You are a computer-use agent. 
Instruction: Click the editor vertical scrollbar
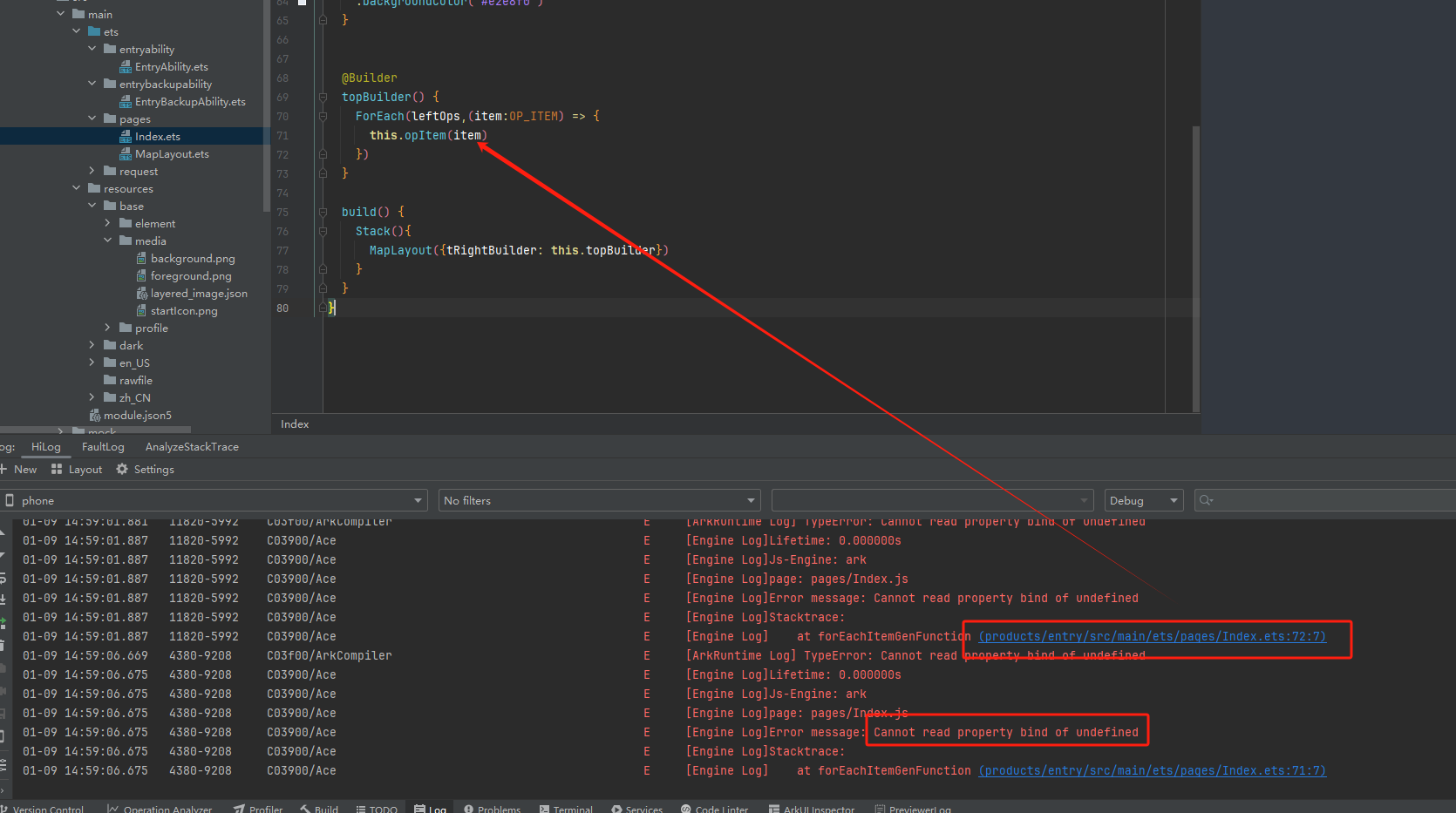(x=1196, y=268)
